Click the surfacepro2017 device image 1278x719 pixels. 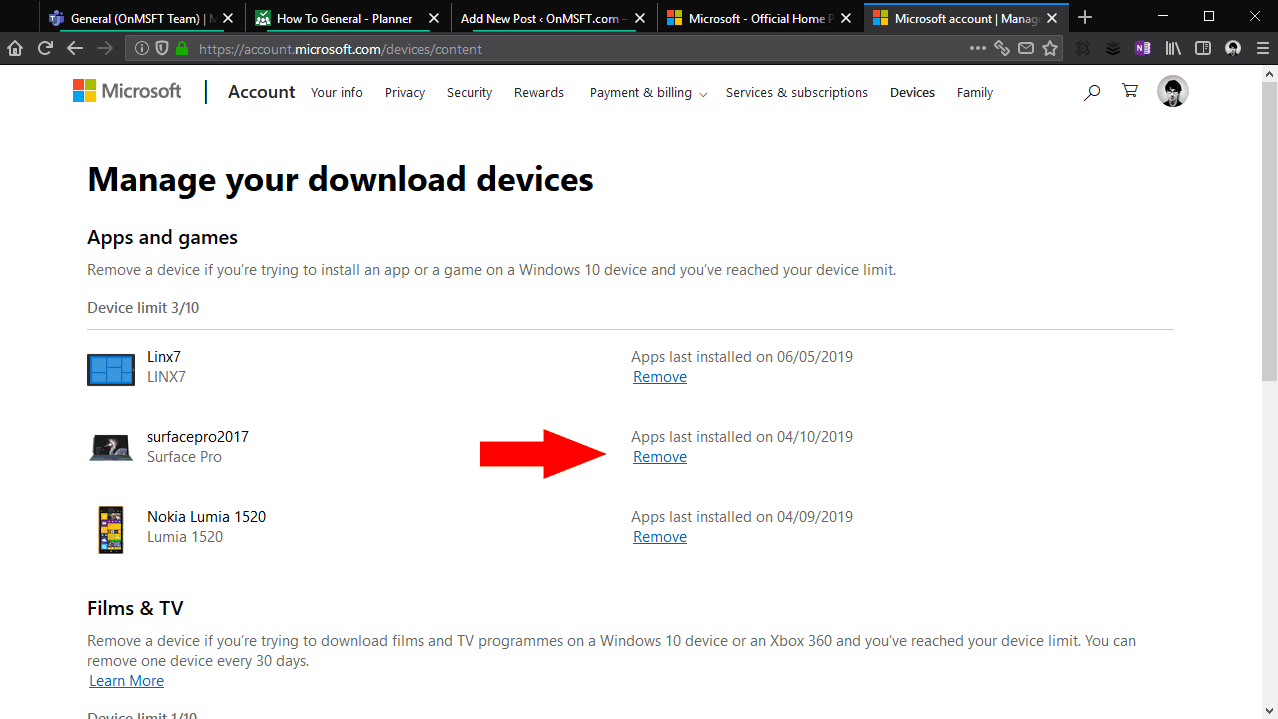click(111, 447)
